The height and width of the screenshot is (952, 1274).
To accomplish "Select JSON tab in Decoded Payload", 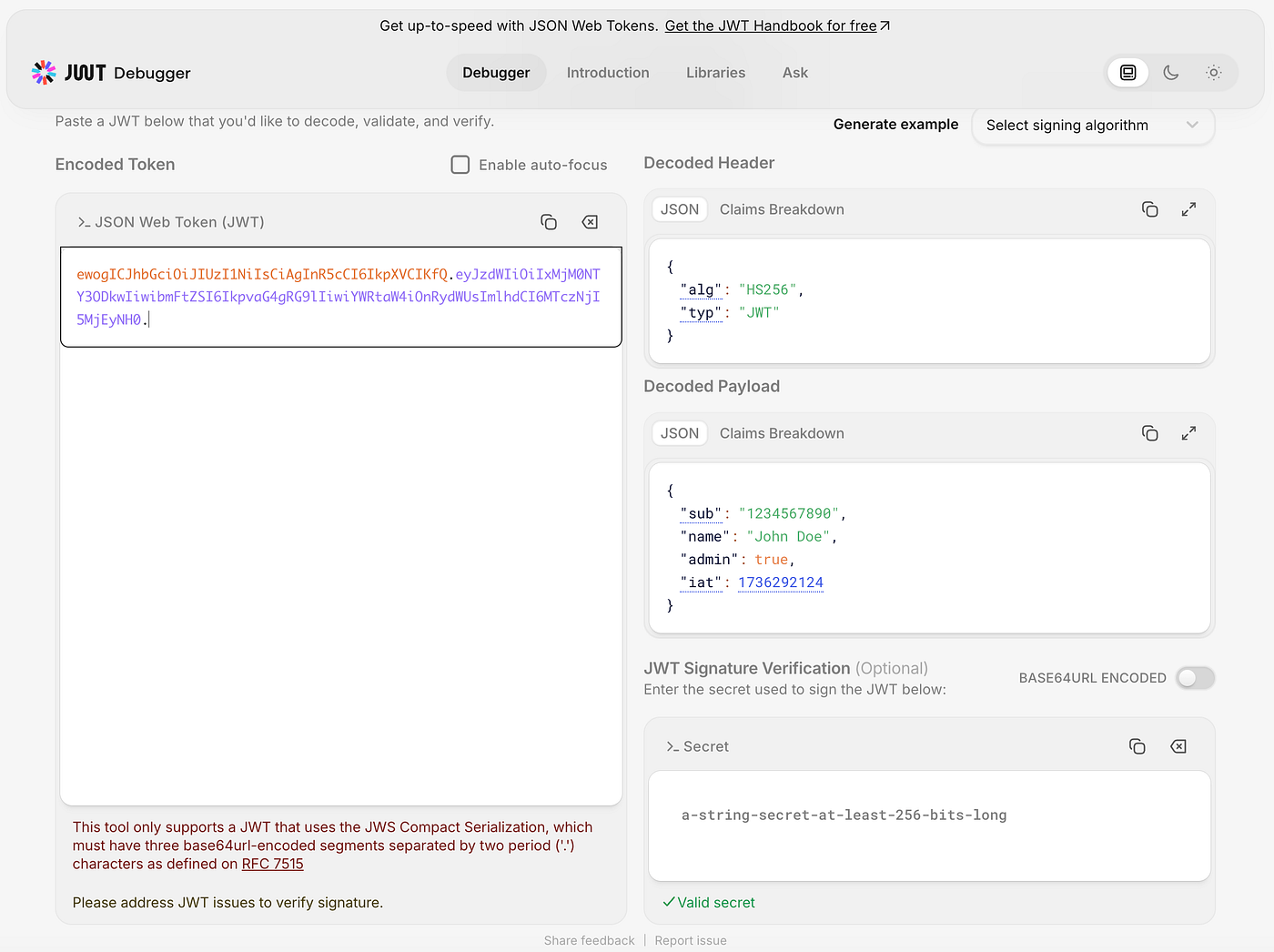I will [680, 433].
